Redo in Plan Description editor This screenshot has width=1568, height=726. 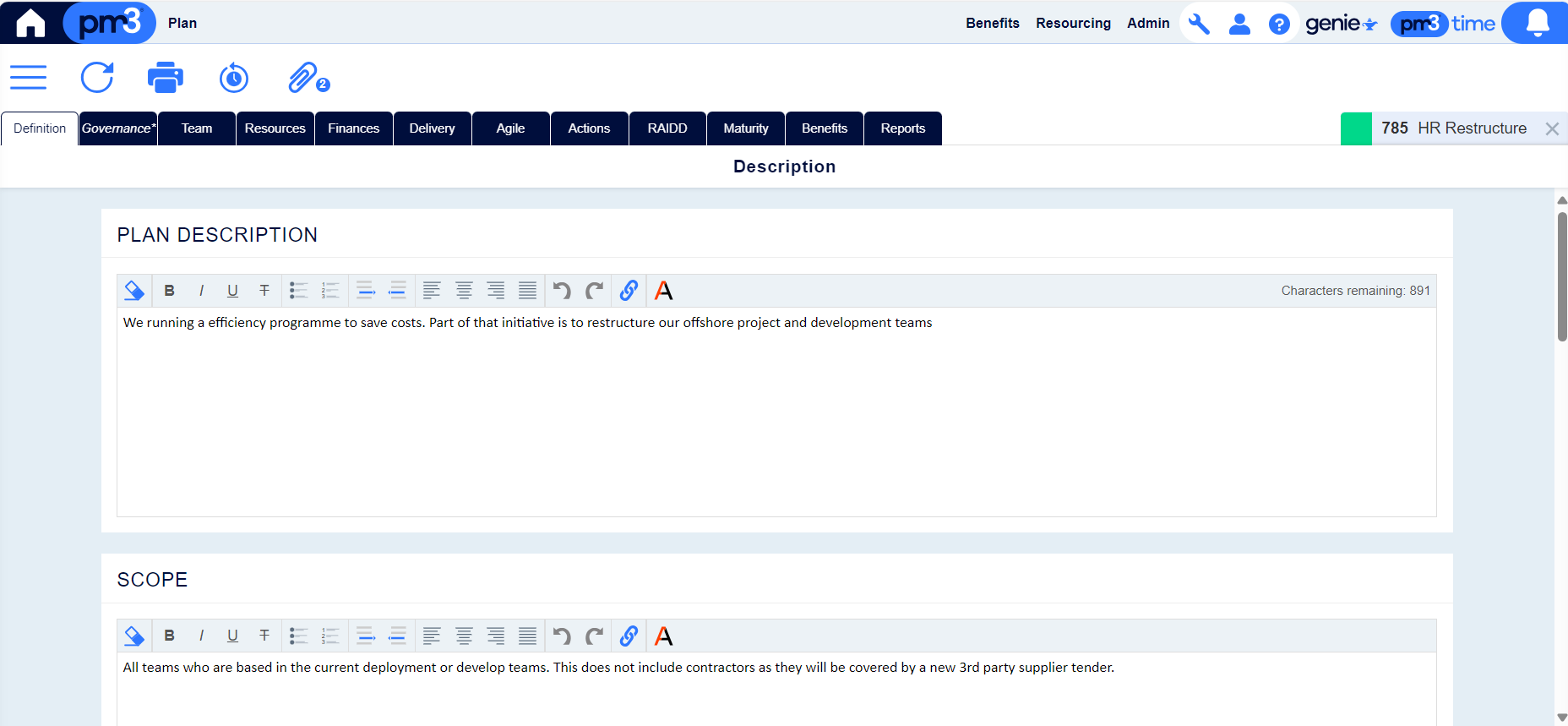point(595,291)
